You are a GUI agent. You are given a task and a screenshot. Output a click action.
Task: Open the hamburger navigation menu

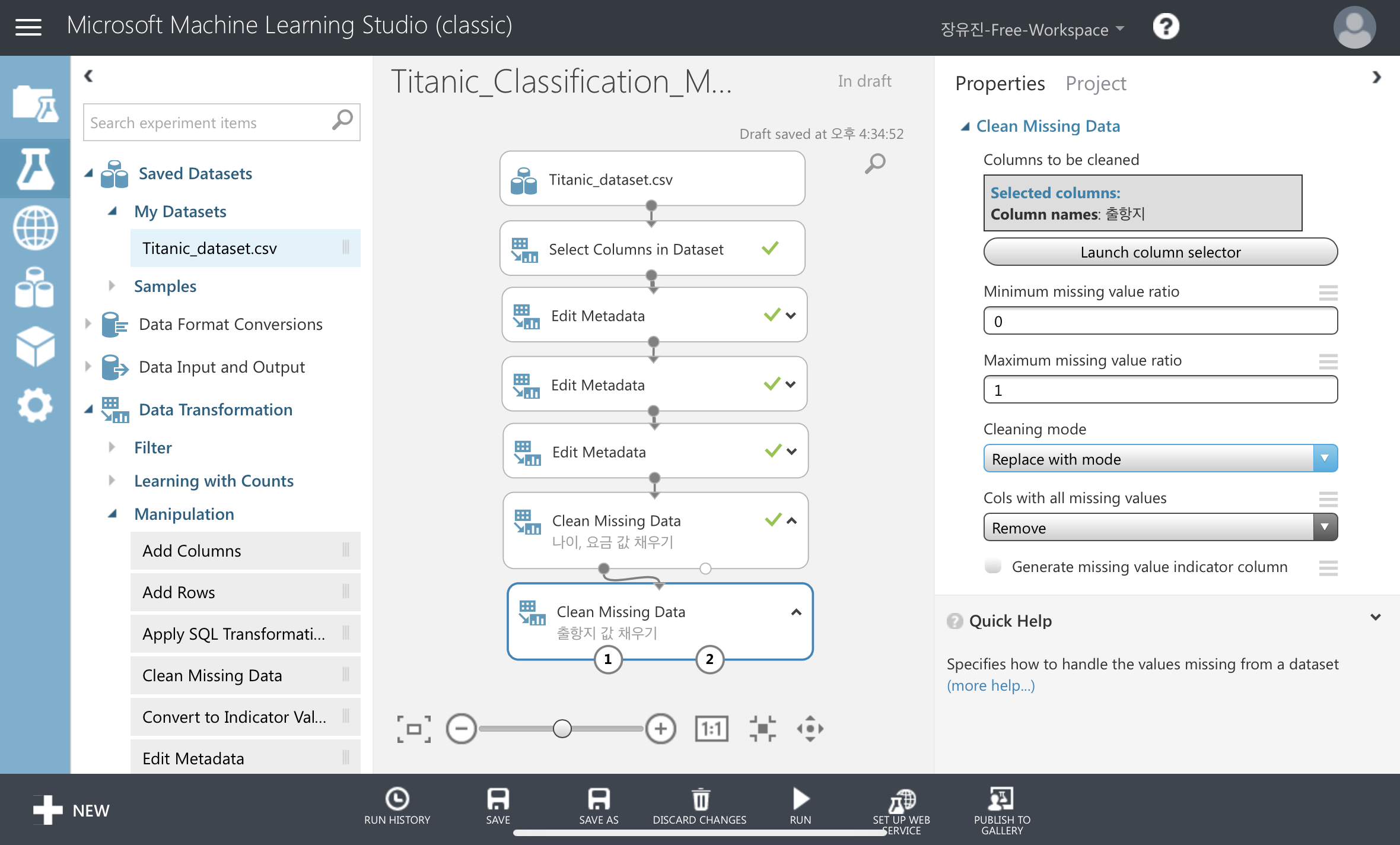point(28,27)
